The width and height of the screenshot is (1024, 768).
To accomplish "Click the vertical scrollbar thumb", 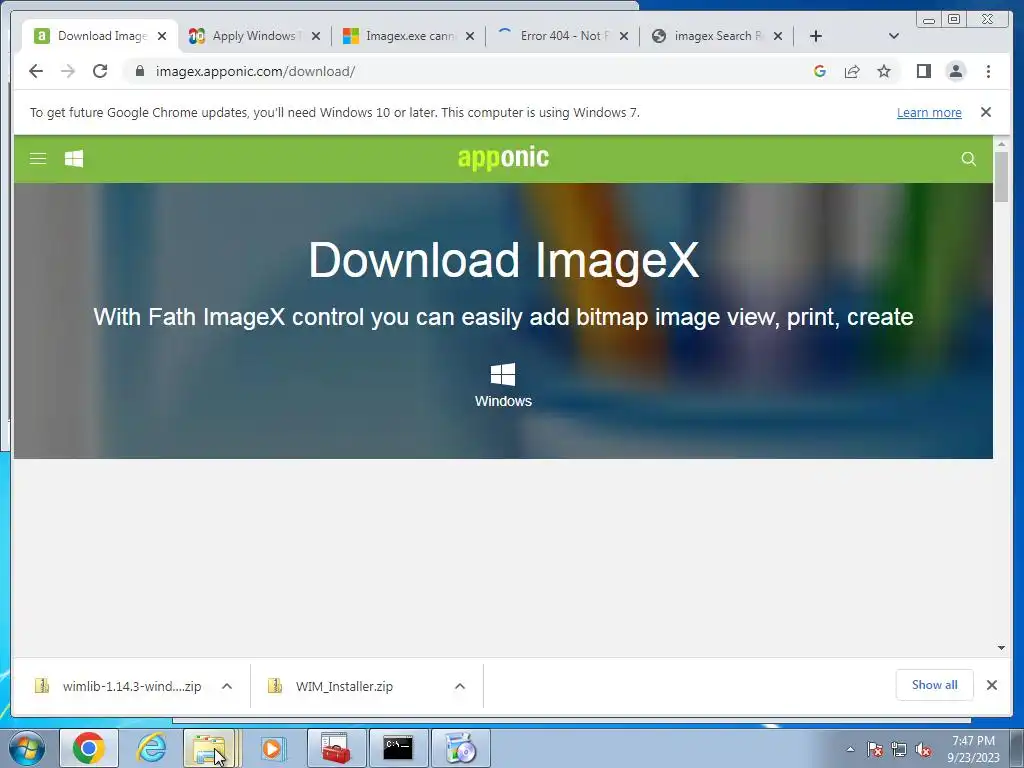I will [1001, 177].
